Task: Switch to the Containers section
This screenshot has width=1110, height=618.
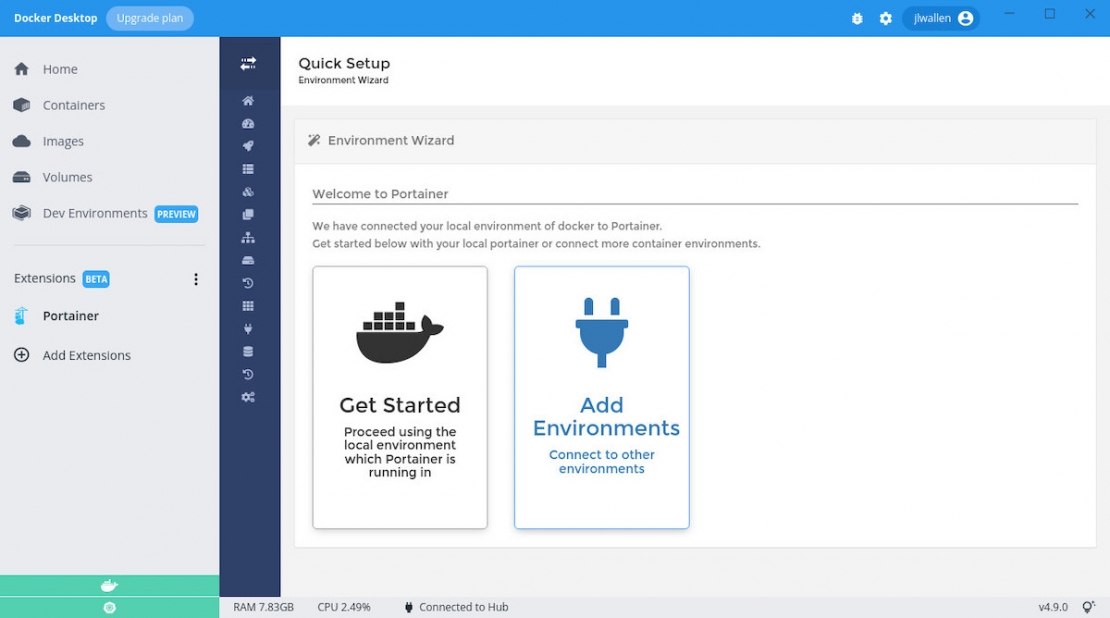Action: click(73, 104)
